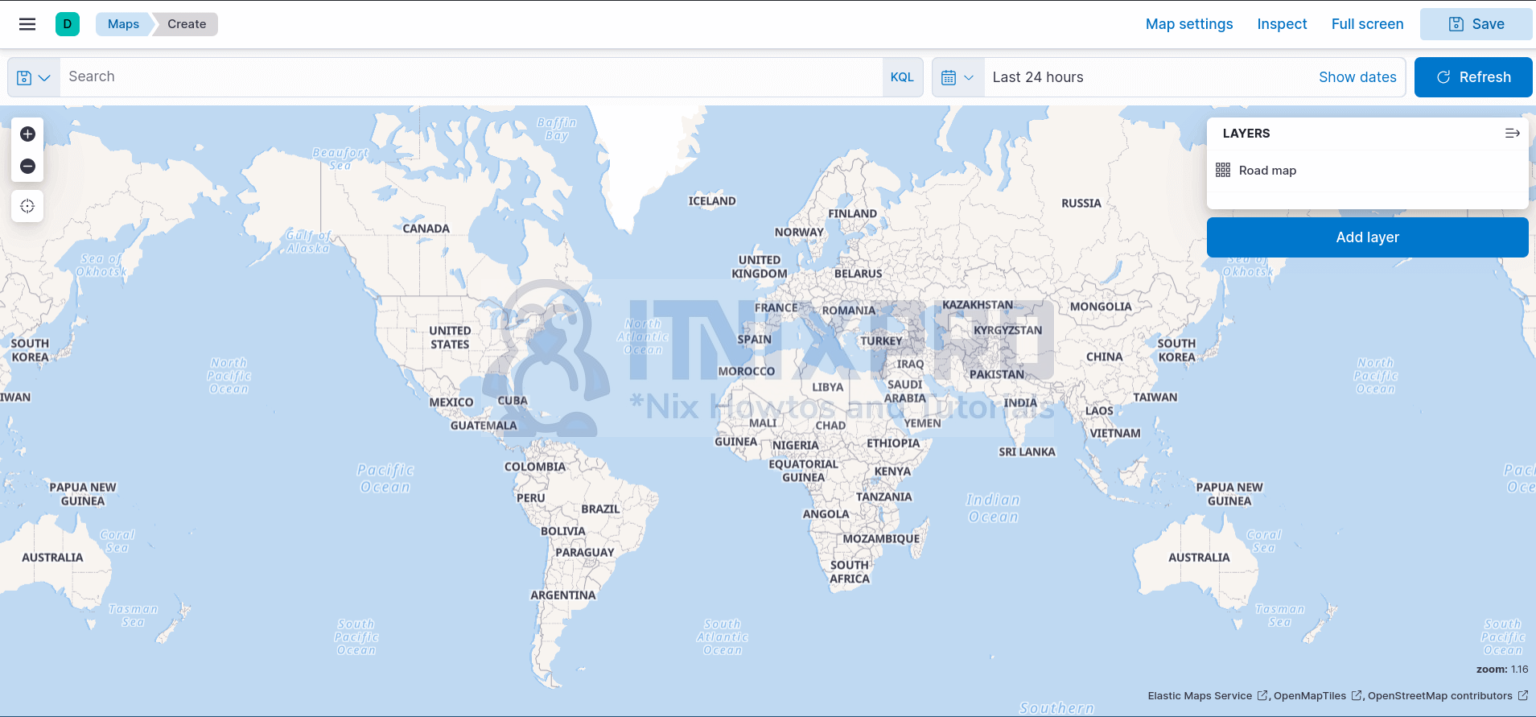Click the fit-to-data crosshair icon

pos(27,206)
